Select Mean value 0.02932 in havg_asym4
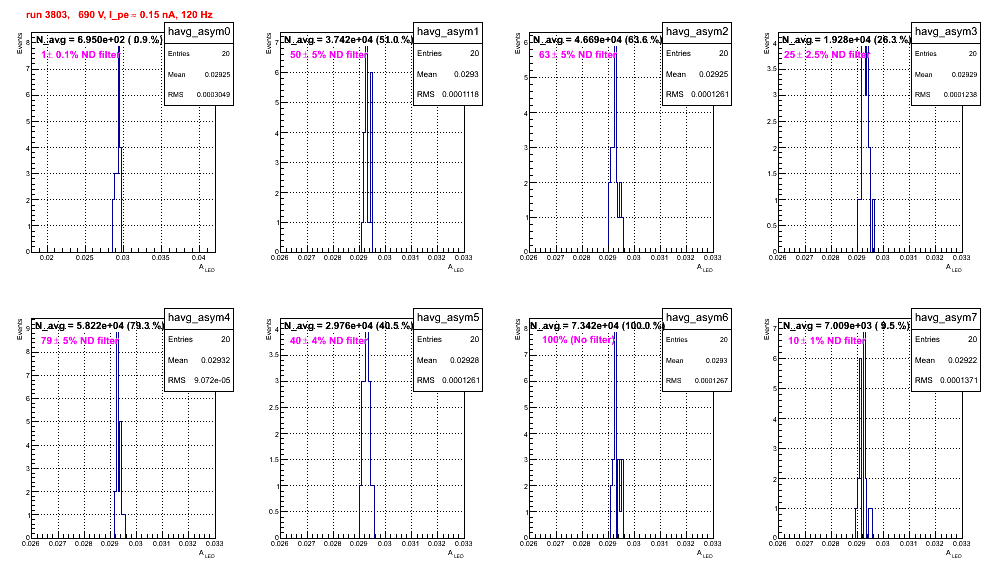This screenshot has height=572, width=996. [215, 360]
